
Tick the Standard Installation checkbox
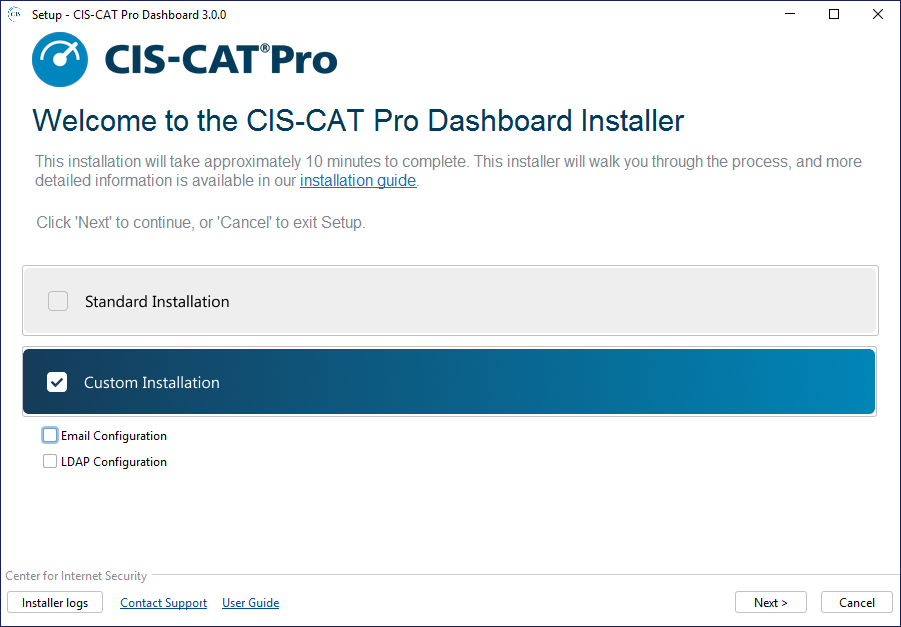58,301
